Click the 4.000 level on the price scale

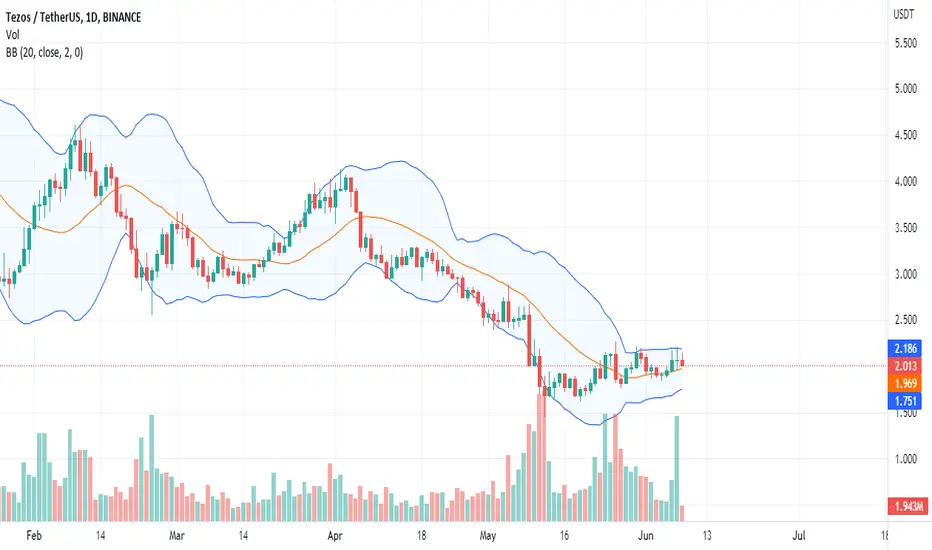coord(906,181)
